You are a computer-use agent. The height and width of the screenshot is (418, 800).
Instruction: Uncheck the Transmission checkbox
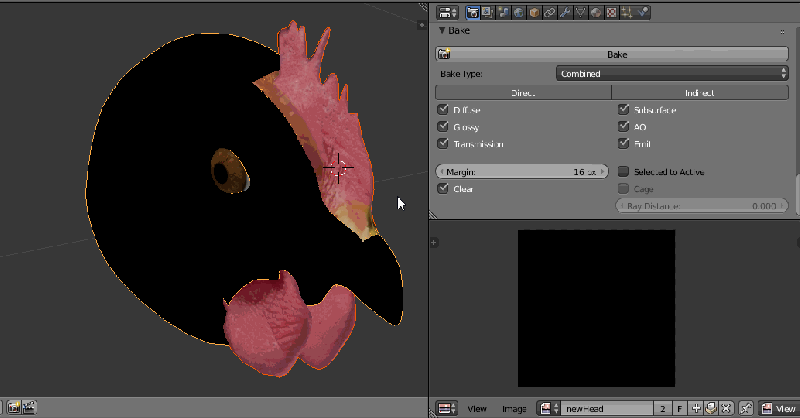coord(442,144)
